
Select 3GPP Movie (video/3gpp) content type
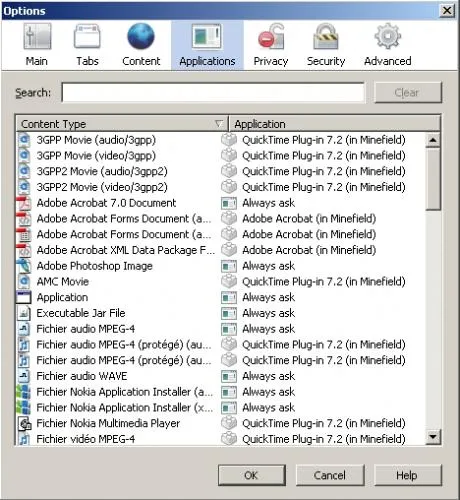[96, 155]
